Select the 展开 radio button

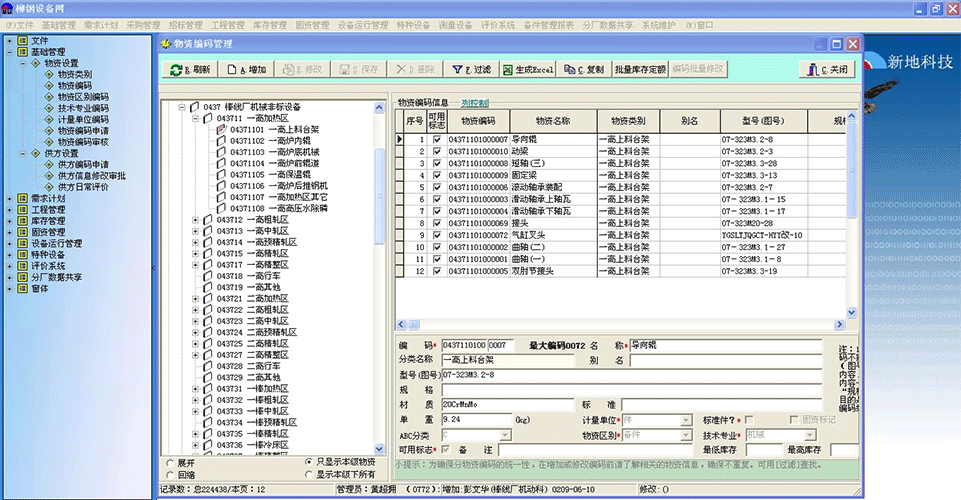point(168,463)
